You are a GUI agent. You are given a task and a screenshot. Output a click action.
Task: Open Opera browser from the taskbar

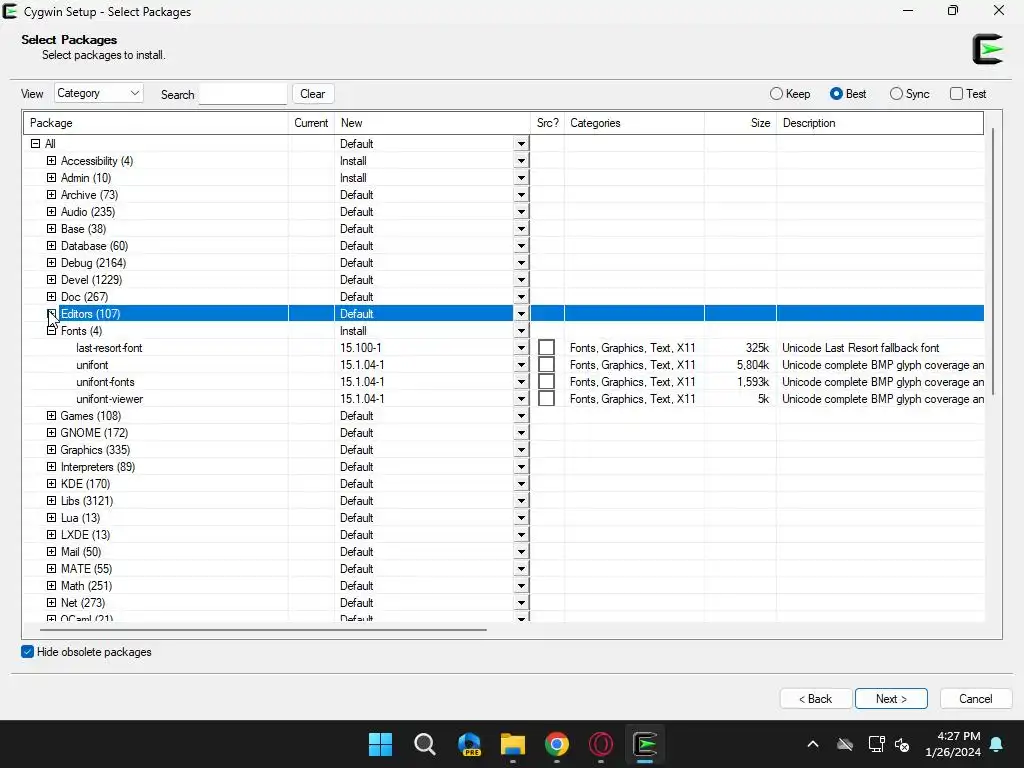pos(601,744)
